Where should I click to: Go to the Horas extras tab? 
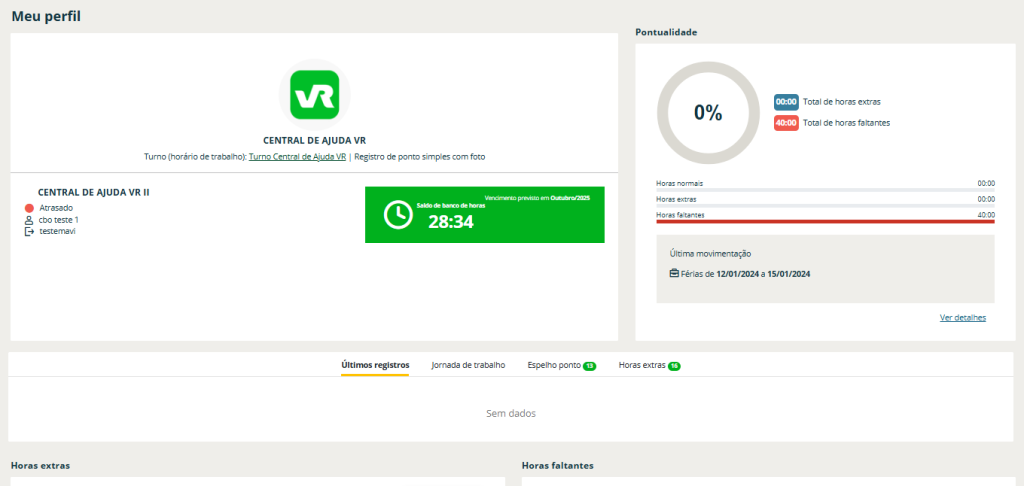point(642,365)
